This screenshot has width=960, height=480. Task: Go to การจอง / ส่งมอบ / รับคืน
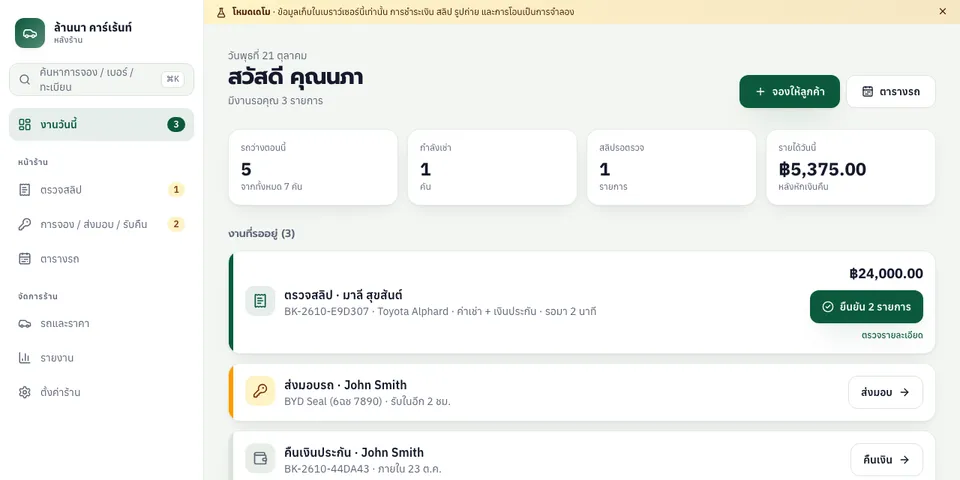click(102, 224)
